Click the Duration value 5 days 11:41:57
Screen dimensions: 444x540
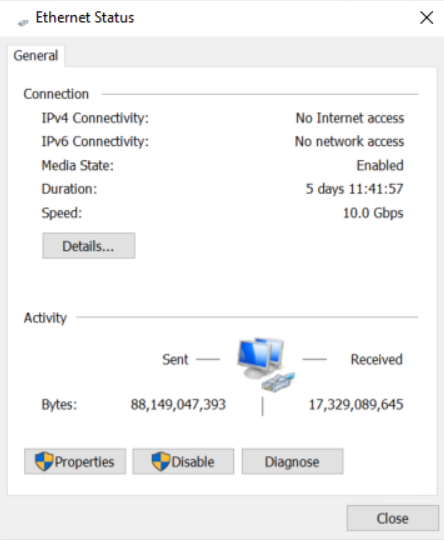click(x=354, y=189)
